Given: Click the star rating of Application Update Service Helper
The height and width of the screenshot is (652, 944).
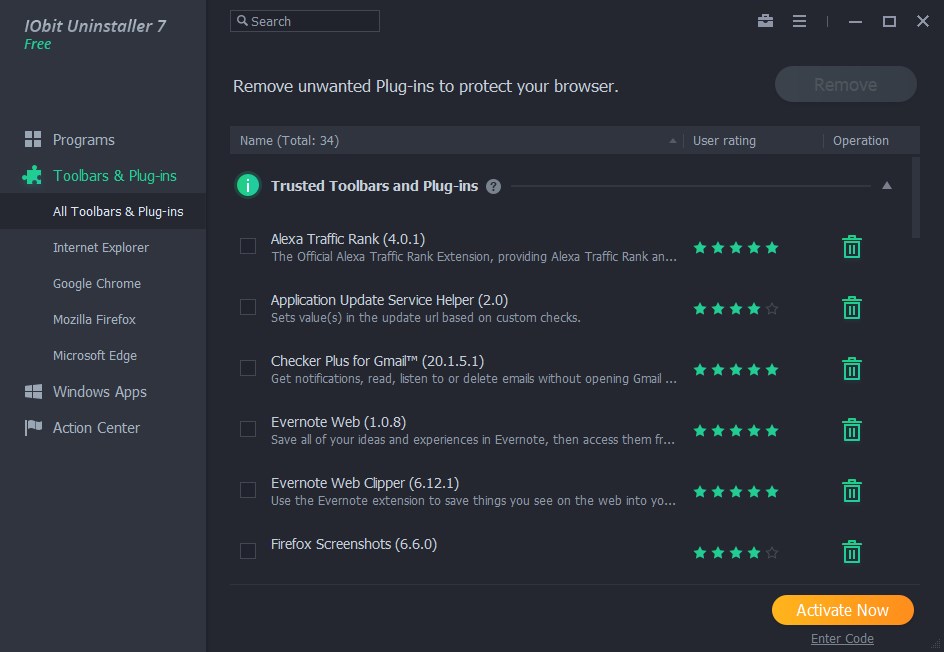Looking at the screenshot, I should 736,309.
